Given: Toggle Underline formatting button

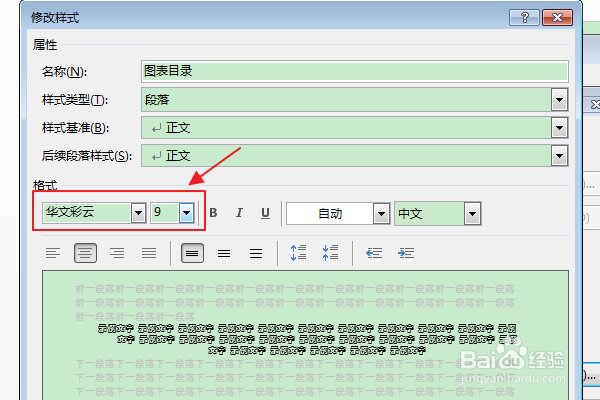Looking at the screenshot, I should pos(265,213).
